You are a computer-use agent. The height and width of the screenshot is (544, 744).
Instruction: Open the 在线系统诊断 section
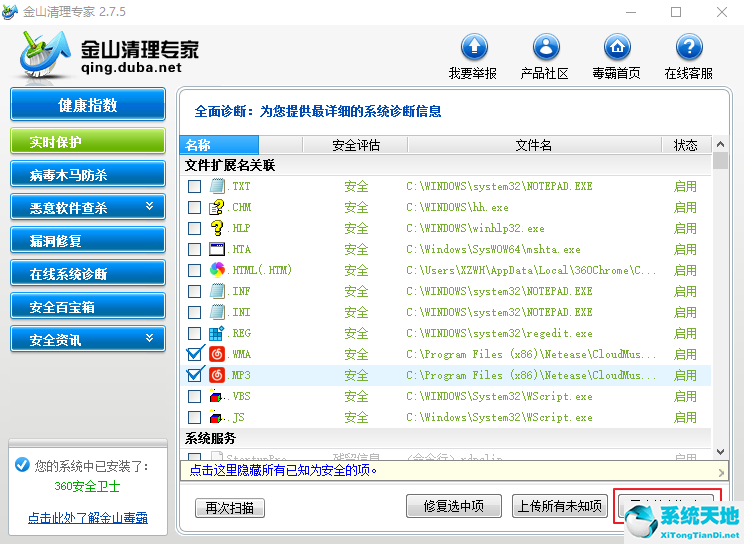pyautogui.click(x=88, y=273)
